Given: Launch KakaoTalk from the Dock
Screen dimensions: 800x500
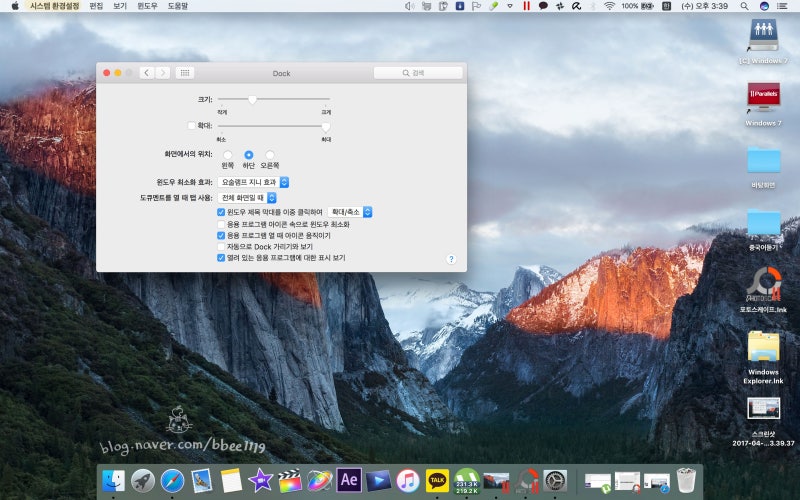Looking at the screenshot, I should coord(437,480).
